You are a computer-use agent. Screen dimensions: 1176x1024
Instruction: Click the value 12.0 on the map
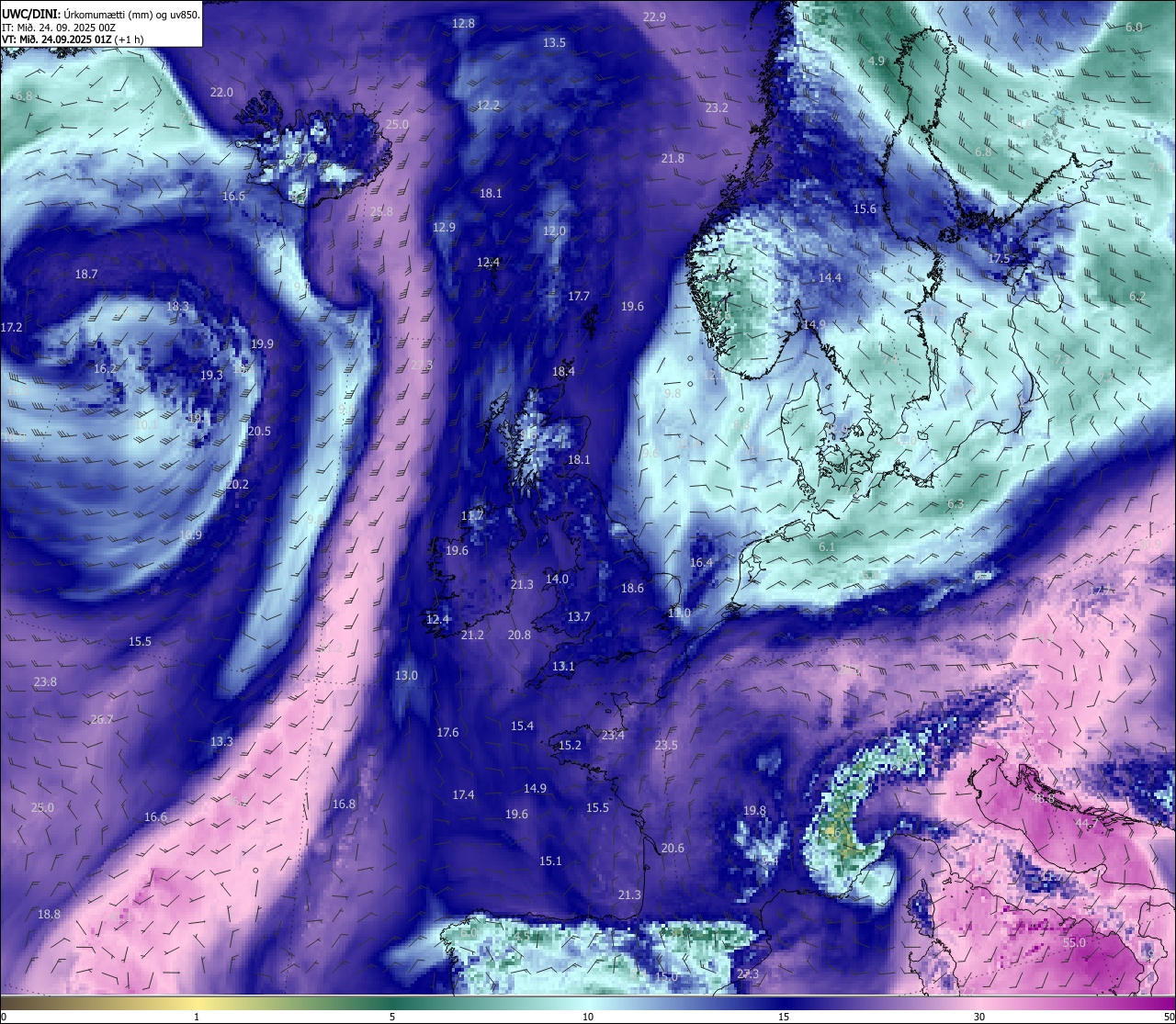point(554,231)
